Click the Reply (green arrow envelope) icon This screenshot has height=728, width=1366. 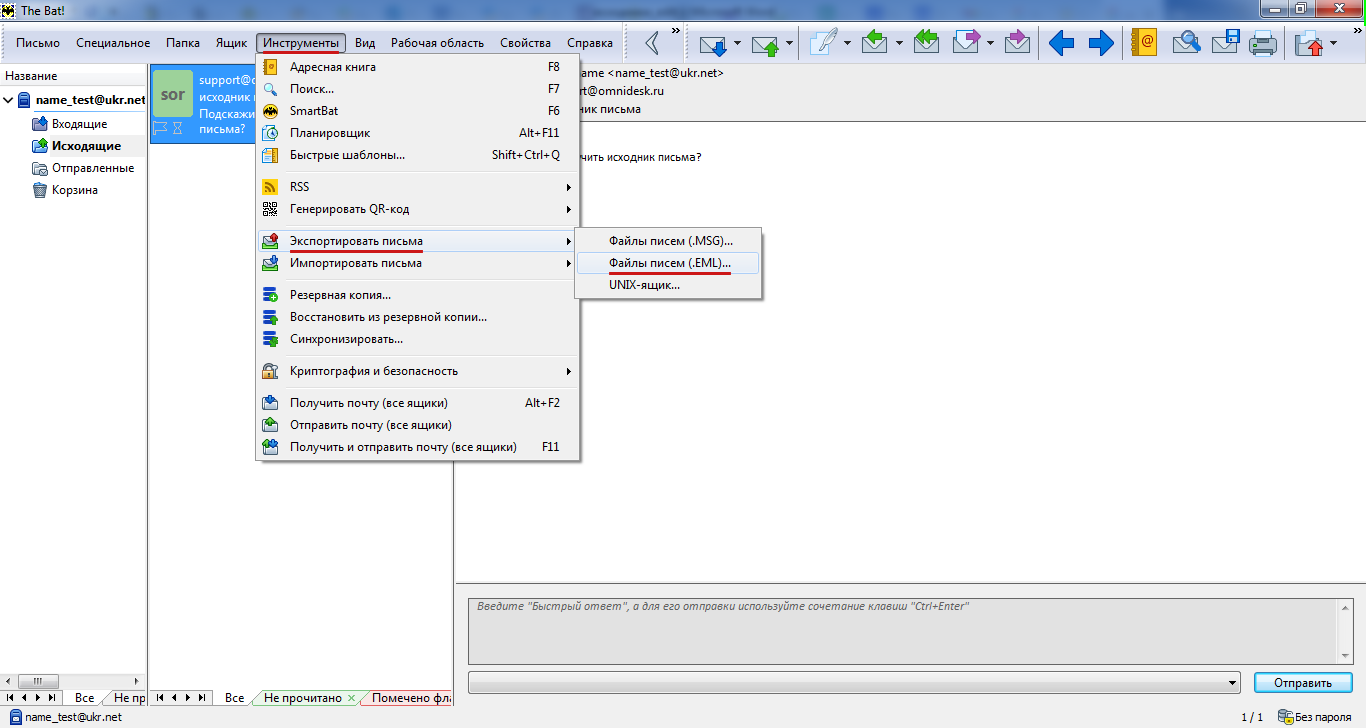pyautogui.click(x=875, y=43)
